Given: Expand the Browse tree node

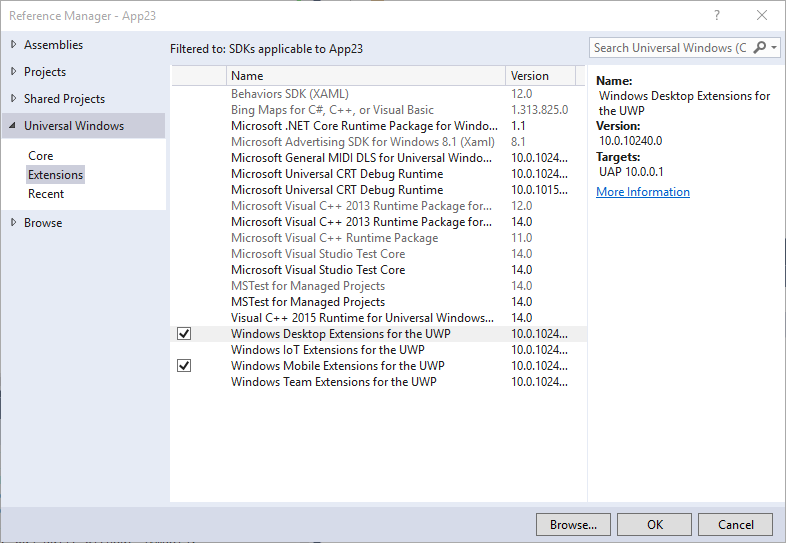Looking at the screenshot, I should pyautogui.click(x=14, y=223).
